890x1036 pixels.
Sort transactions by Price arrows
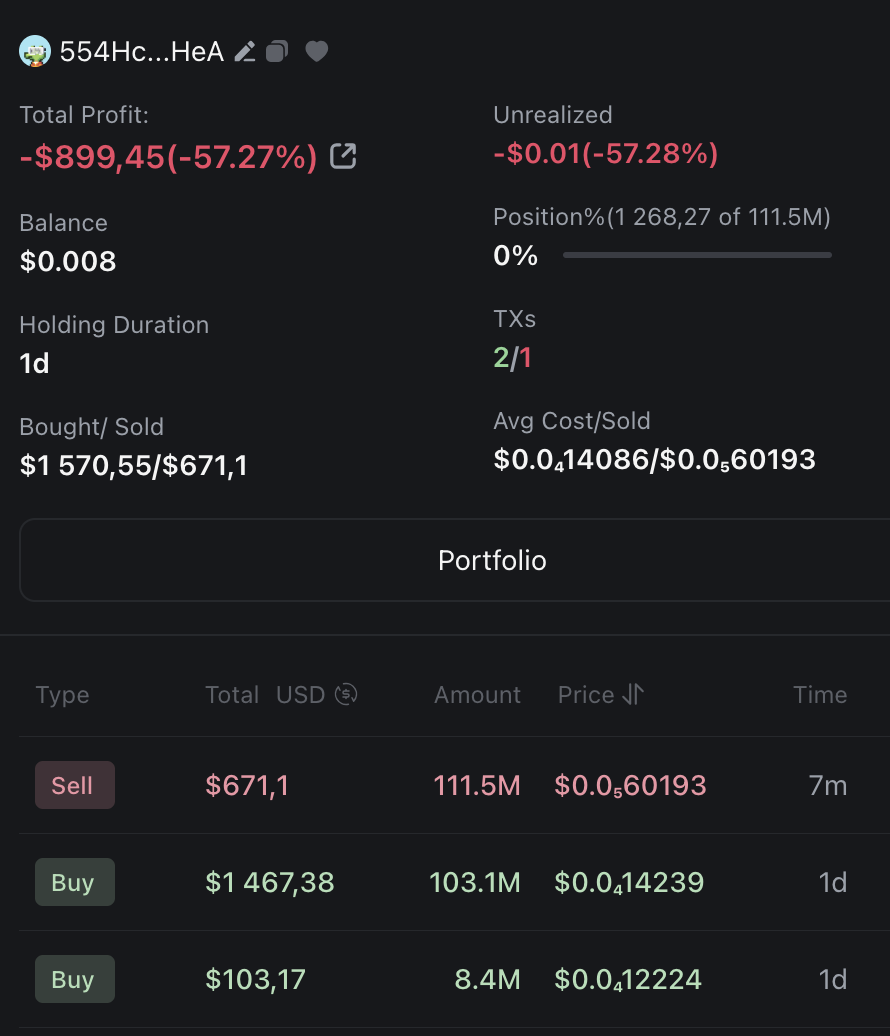pos(632,694)
